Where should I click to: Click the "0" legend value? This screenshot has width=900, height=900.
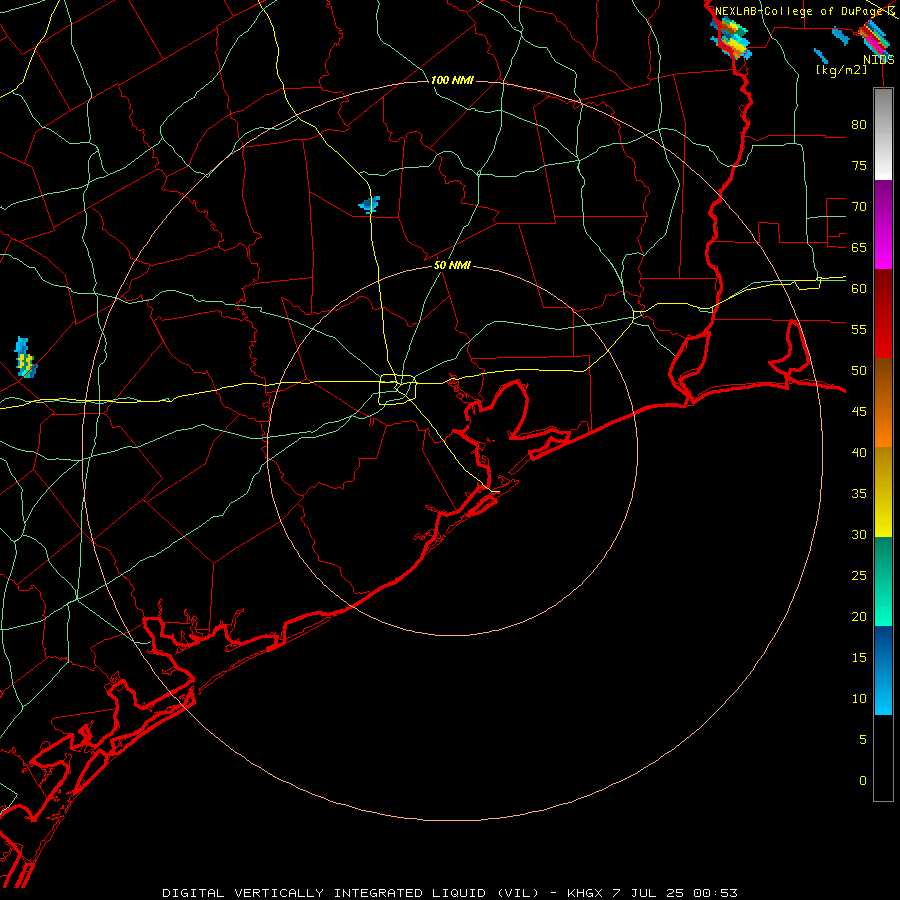[863, 781]
